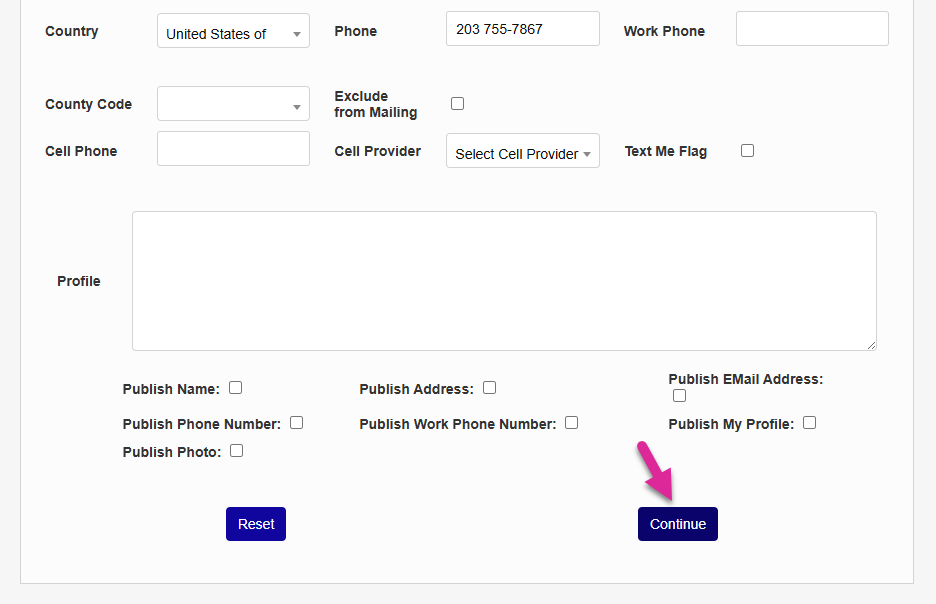
Task: Check the Publish Name checkbox
Action: 236,388
